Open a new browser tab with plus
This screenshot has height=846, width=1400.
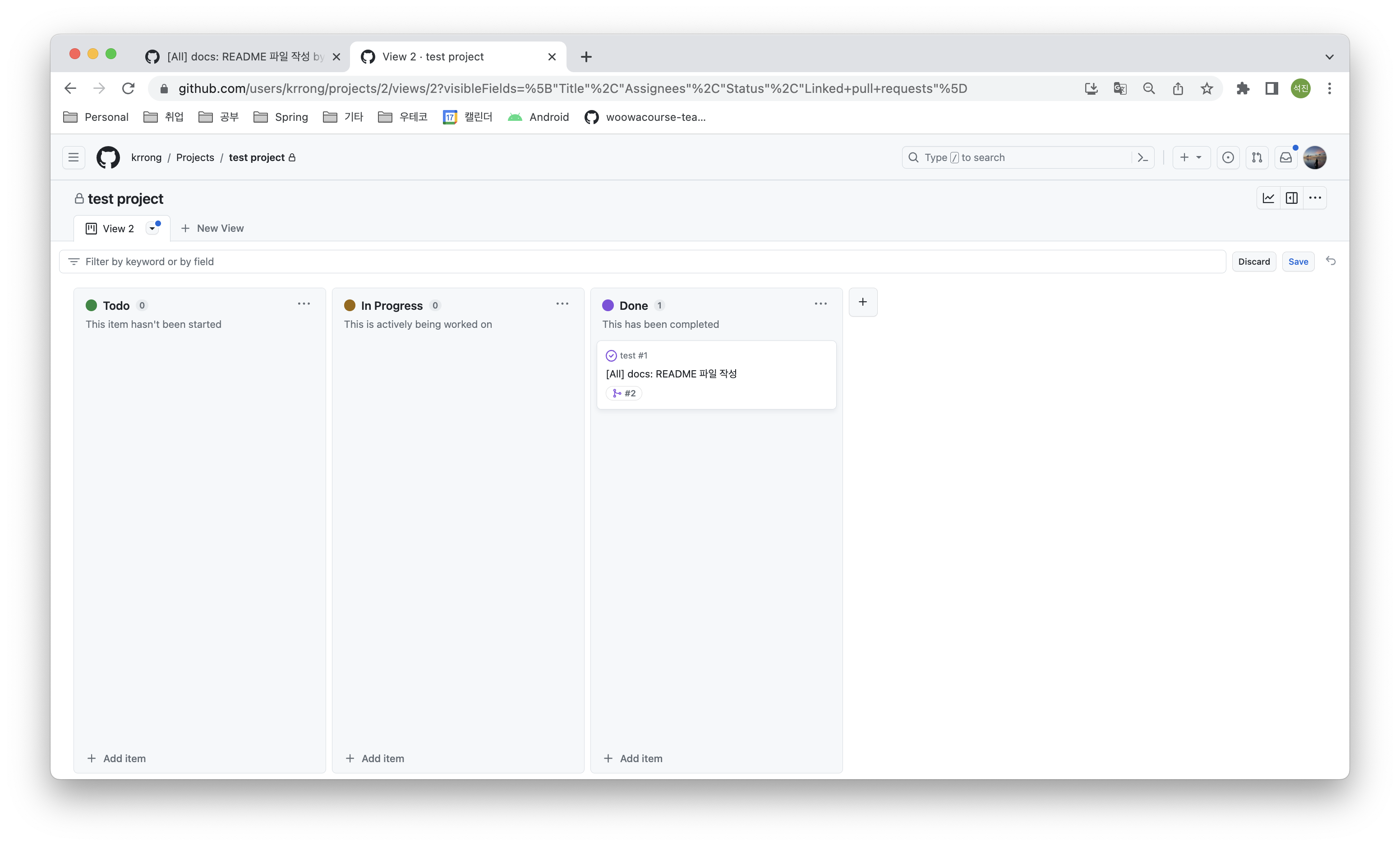click(586, 57)
